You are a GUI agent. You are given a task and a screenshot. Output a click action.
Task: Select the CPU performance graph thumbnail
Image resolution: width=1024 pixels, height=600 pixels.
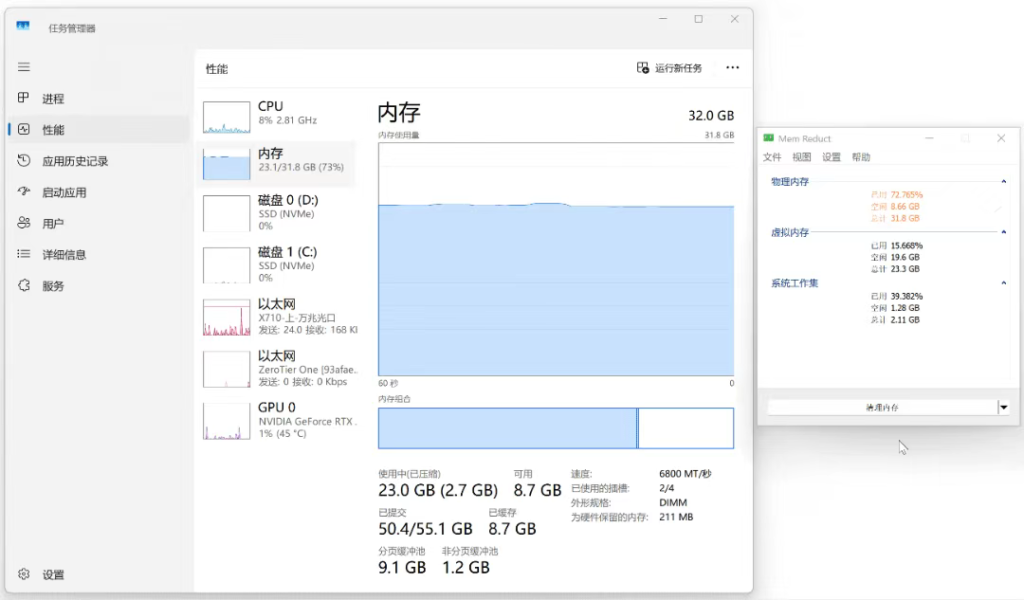point(226,117)
